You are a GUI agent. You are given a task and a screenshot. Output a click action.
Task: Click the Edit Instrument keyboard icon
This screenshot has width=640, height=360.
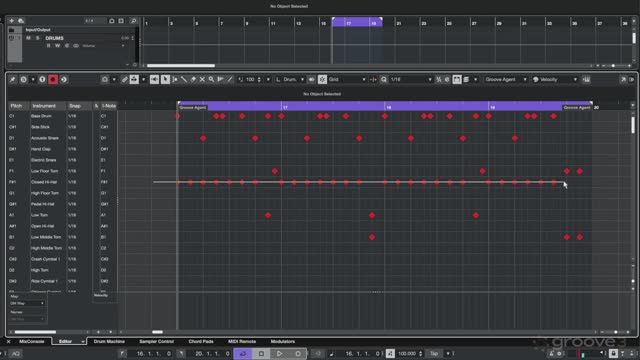(587, 79)
